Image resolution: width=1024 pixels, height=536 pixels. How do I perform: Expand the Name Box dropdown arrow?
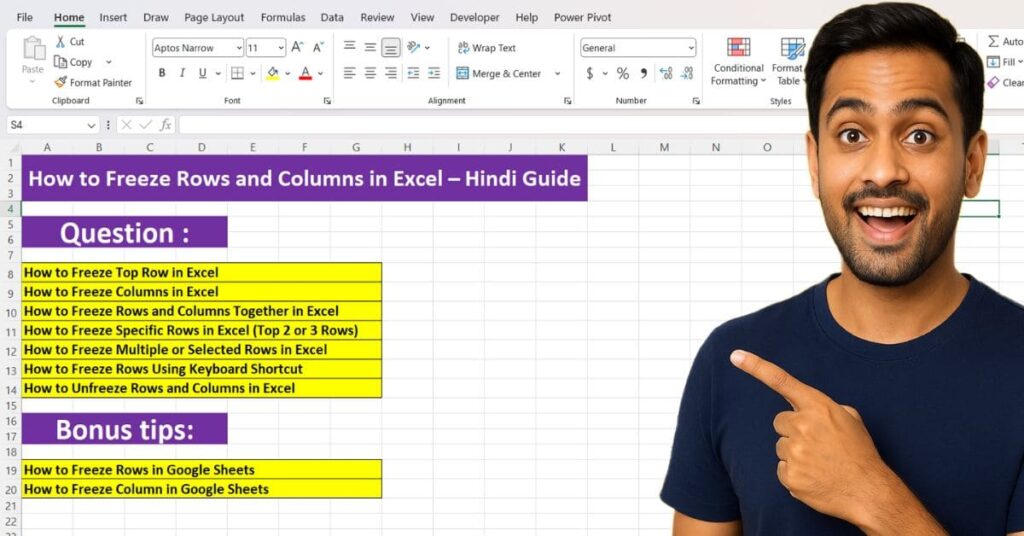pyautogui.click(x=91, y=125)
